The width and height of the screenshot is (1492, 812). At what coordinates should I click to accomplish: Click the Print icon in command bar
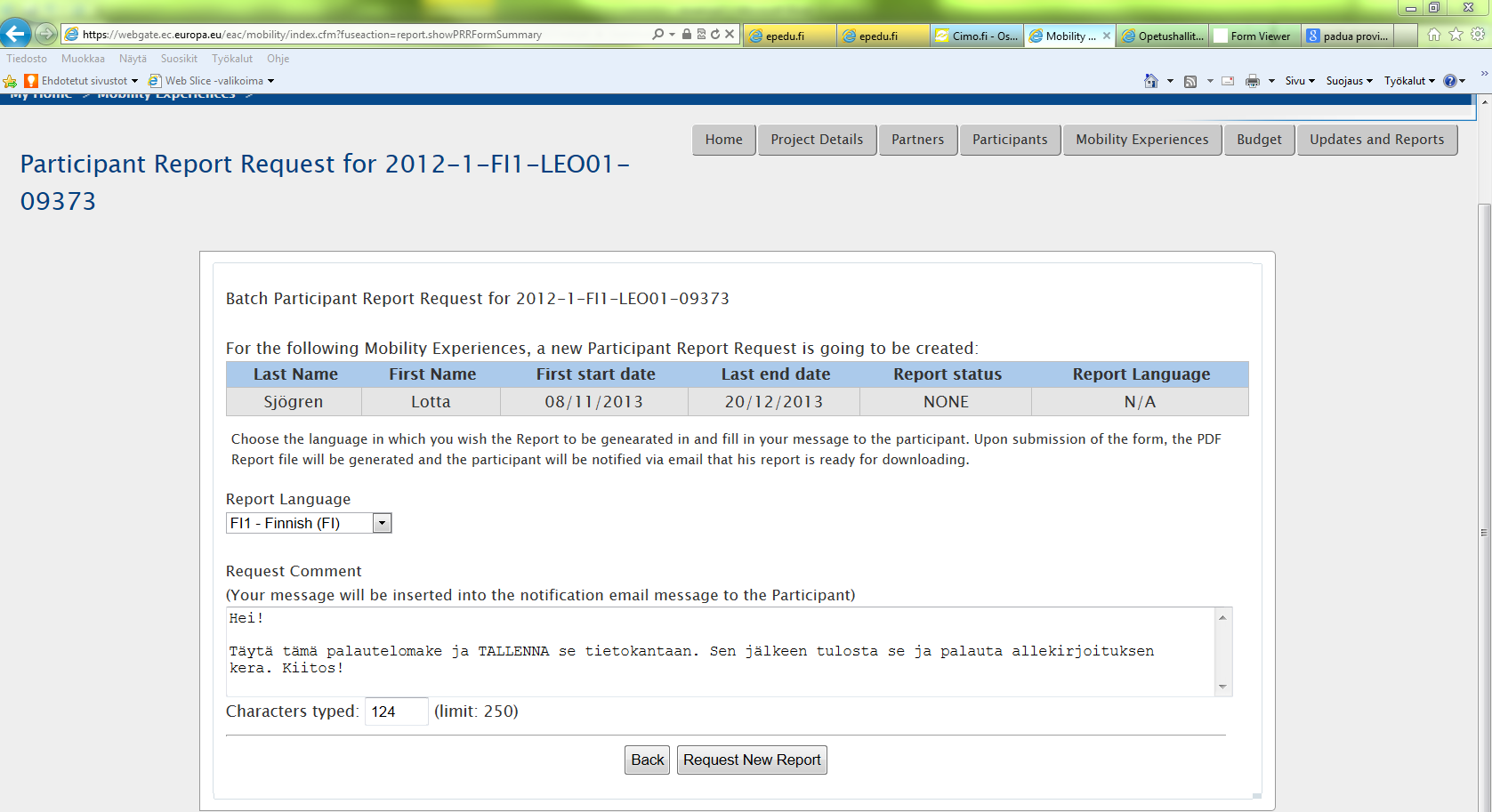pos(1253,81)
